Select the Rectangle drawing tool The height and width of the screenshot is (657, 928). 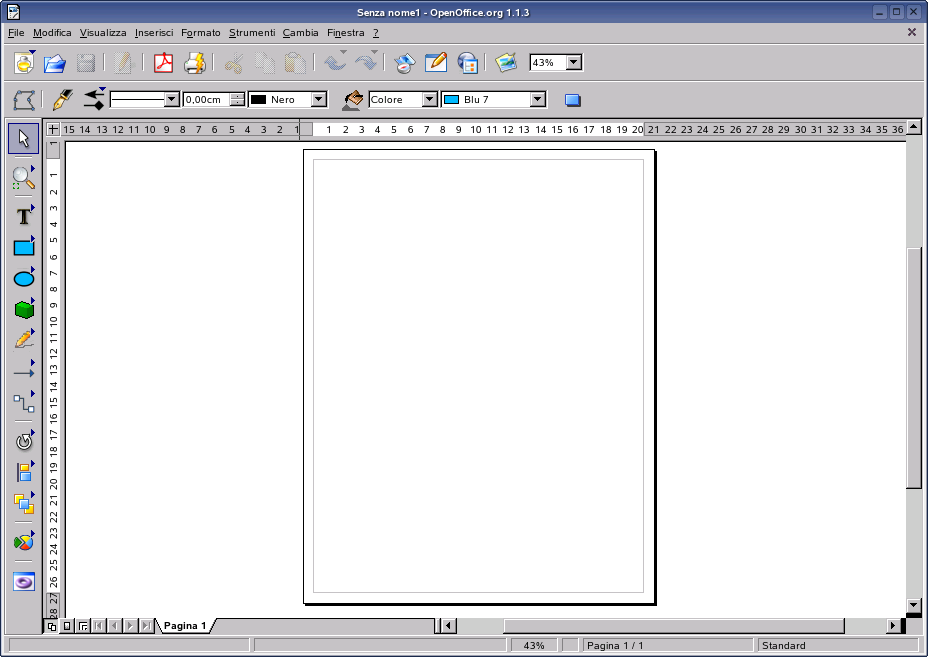click(22, 246)
